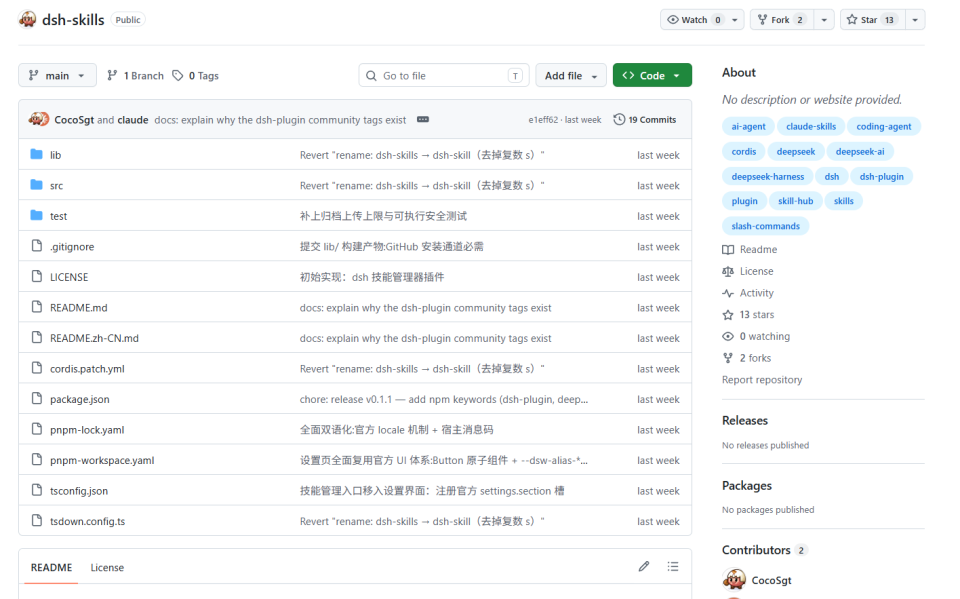Click the scale icon beside License
This screenshot has height=599, width=960.
(x=728, y=271)
